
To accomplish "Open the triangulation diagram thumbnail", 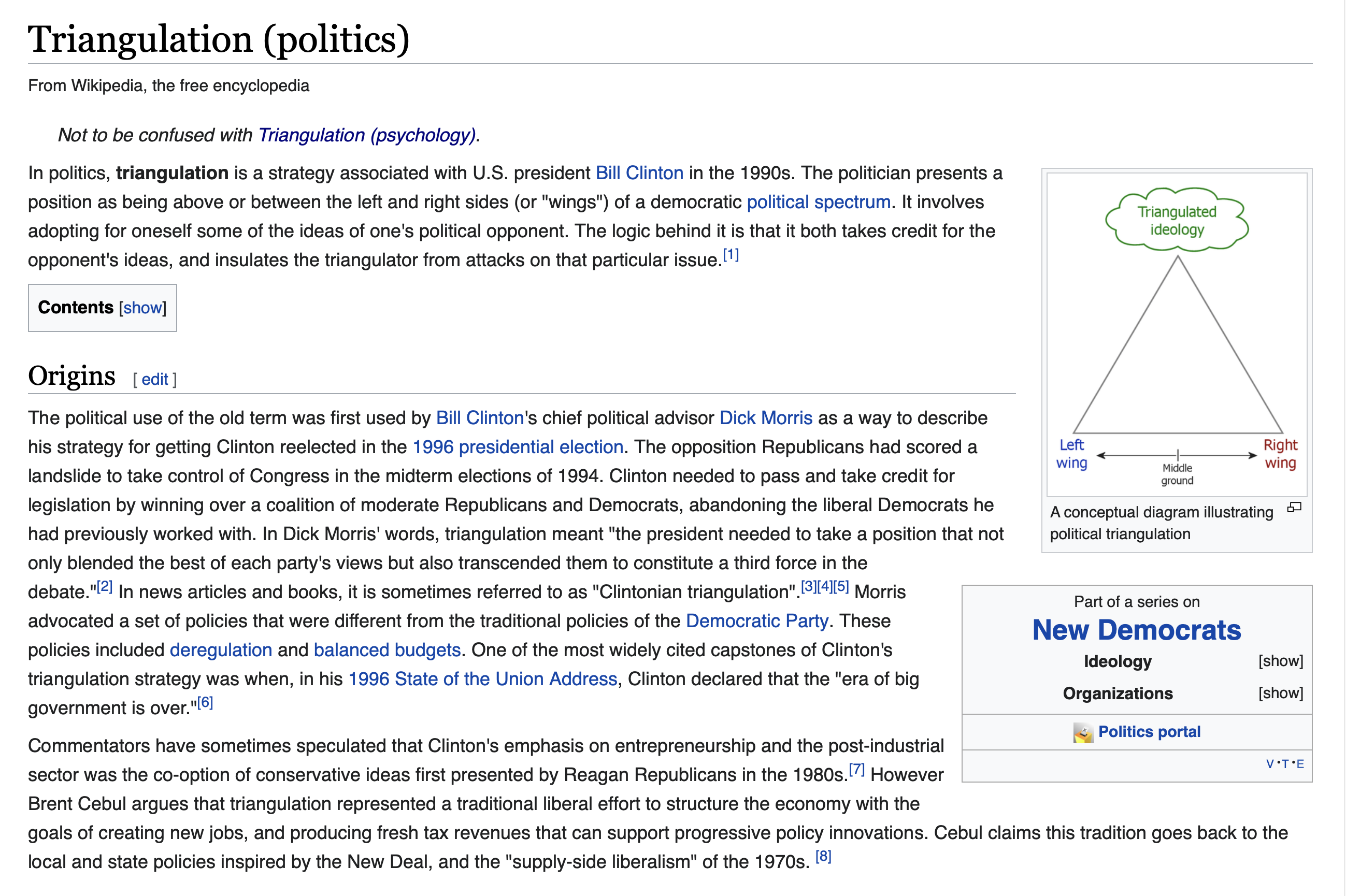I will (1177, 334).
